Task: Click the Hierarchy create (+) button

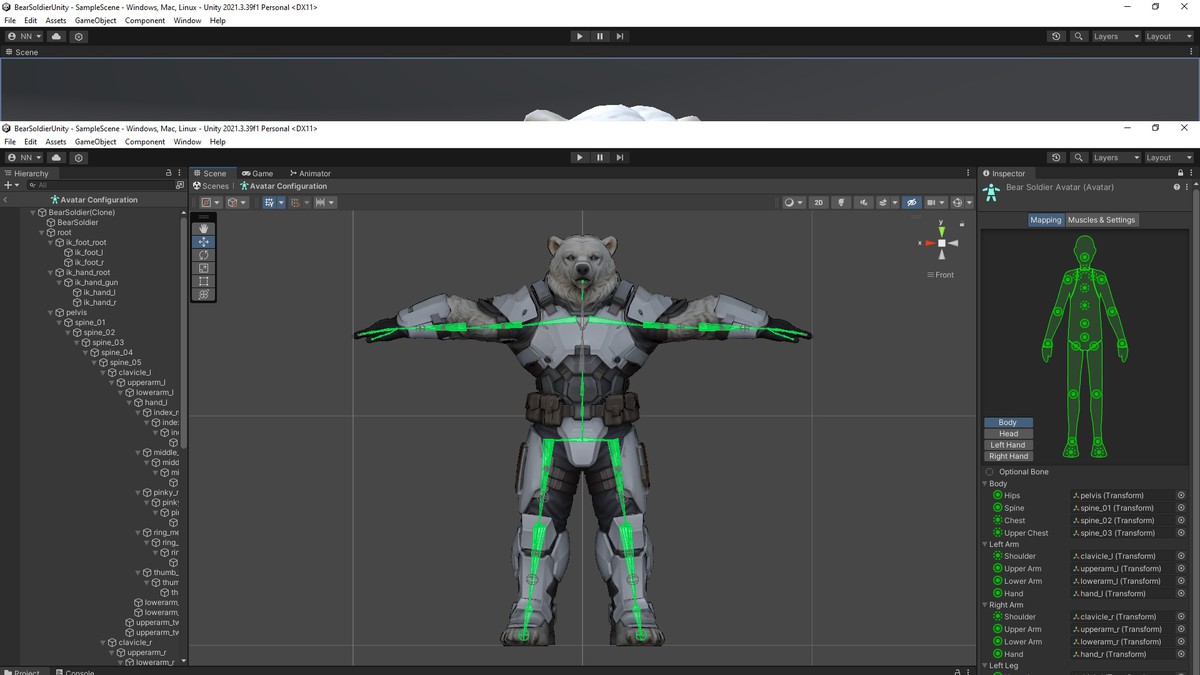Action: point(8,185)
